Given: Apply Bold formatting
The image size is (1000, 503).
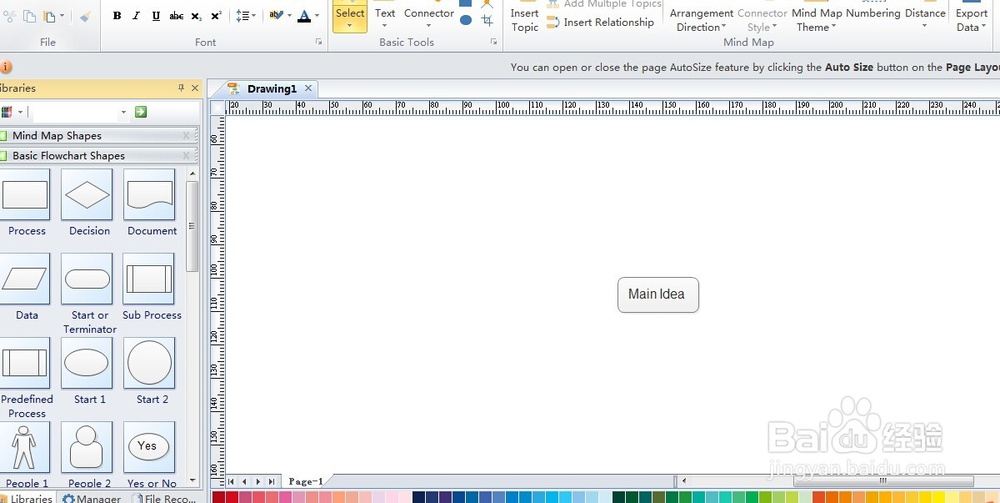Looking at the screenshot, I should [x=117, y=16].
